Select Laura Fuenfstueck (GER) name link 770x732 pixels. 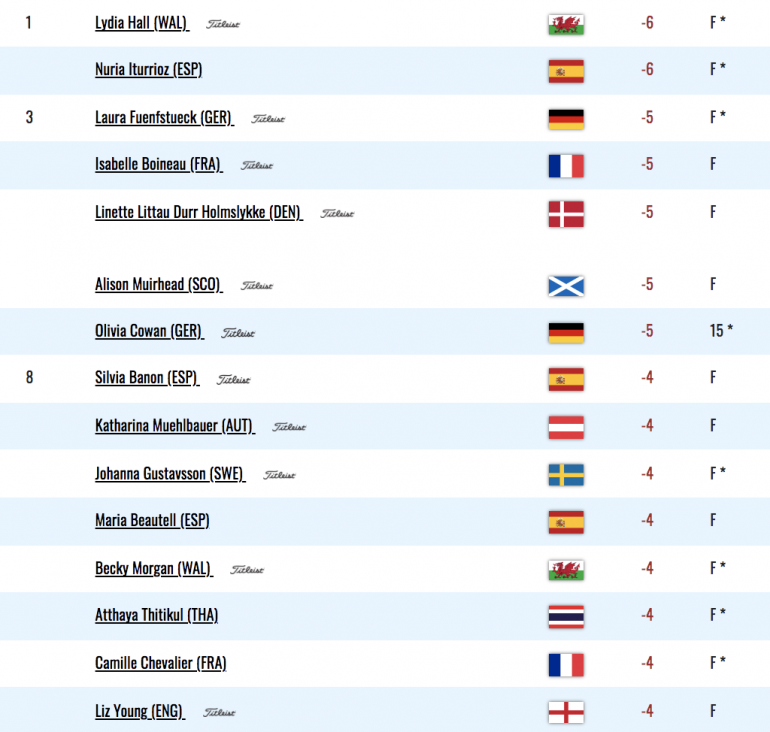pyautogui.click(x=165, y=118)
